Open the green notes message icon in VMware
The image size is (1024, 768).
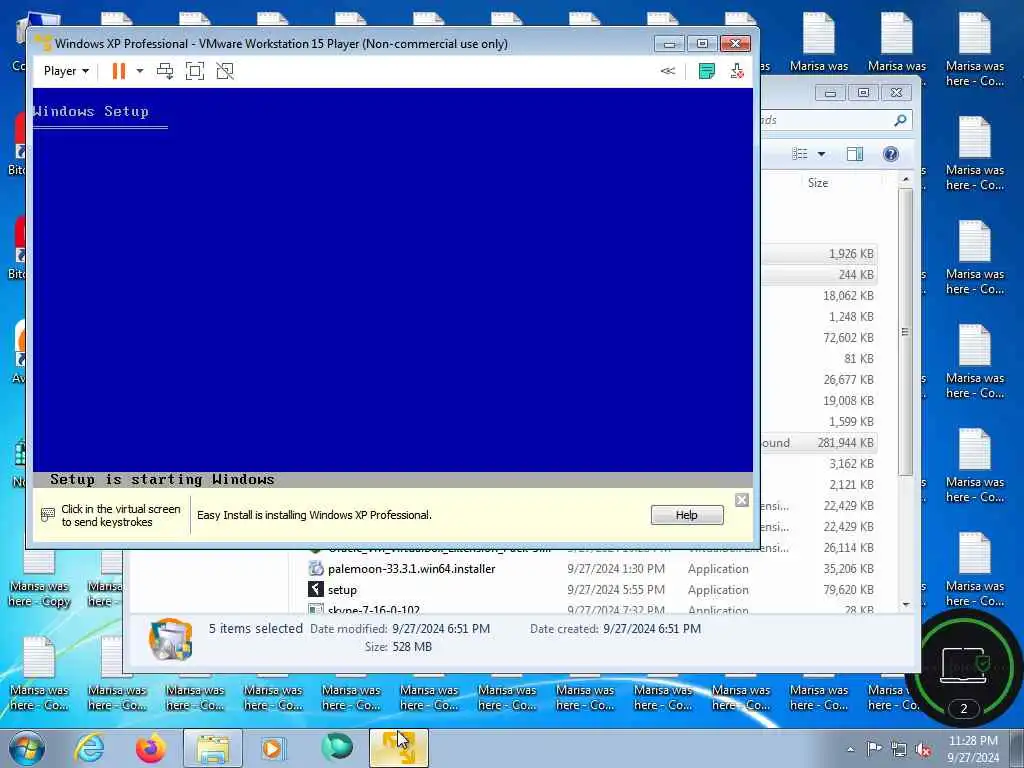(x=706, y=71)
